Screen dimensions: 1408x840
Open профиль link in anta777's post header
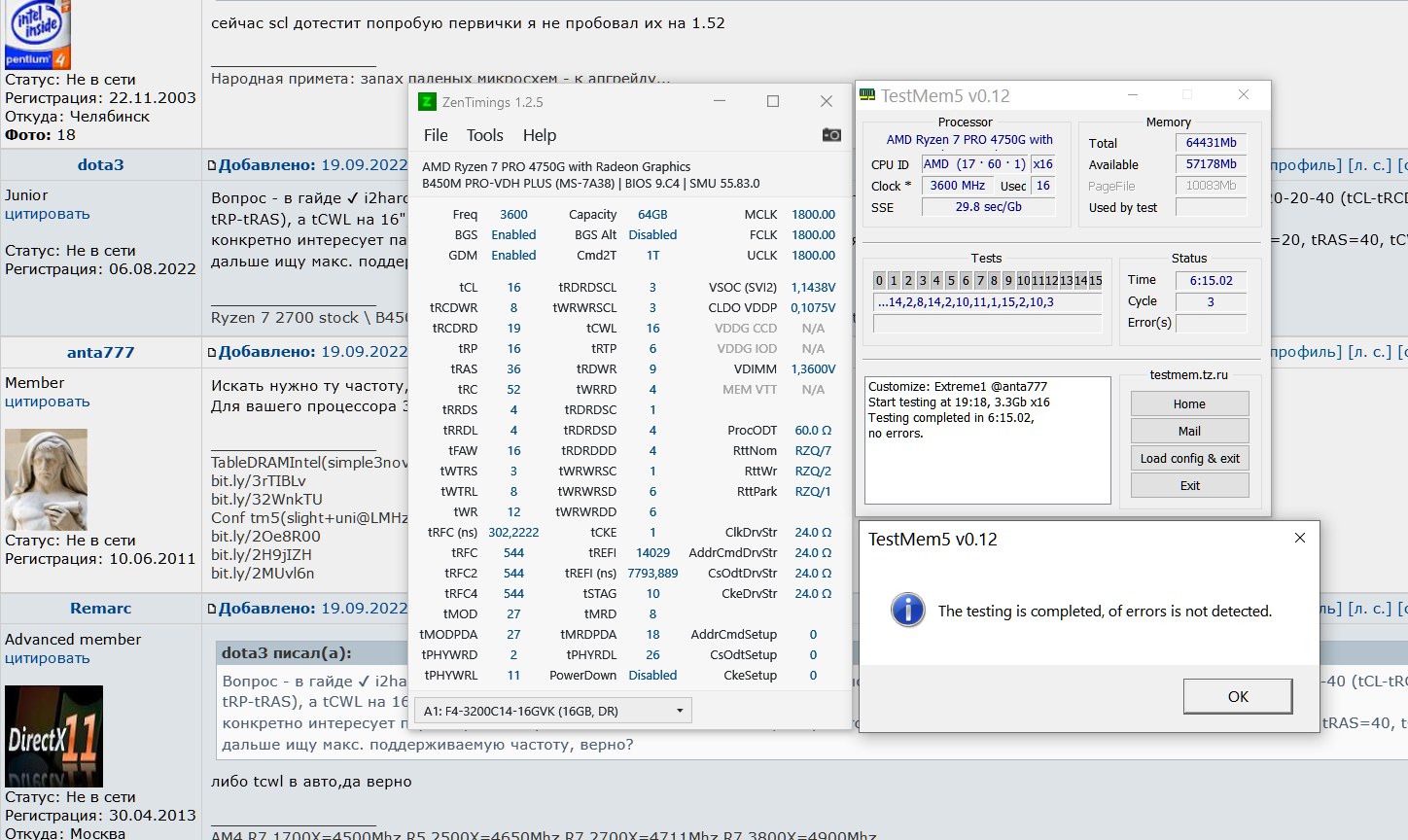1306,352
